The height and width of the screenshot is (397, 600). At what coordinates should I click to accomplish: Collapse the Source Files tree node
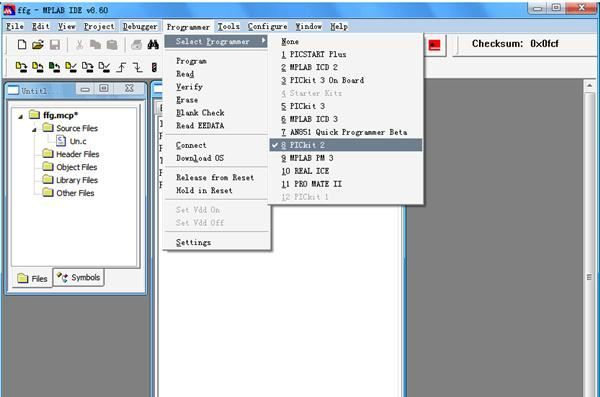point(34,130)
